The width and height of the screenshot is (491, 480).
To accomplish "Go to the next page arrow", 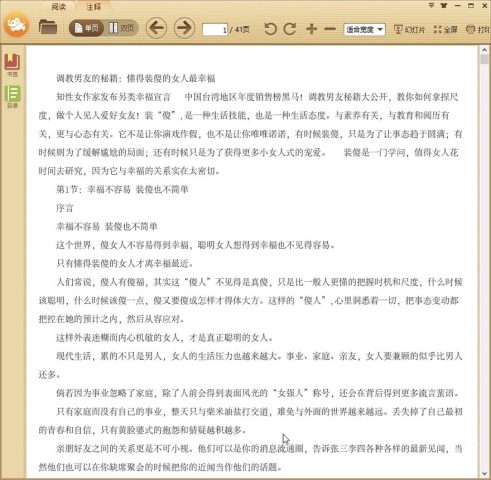I will (x=184, y=28).
